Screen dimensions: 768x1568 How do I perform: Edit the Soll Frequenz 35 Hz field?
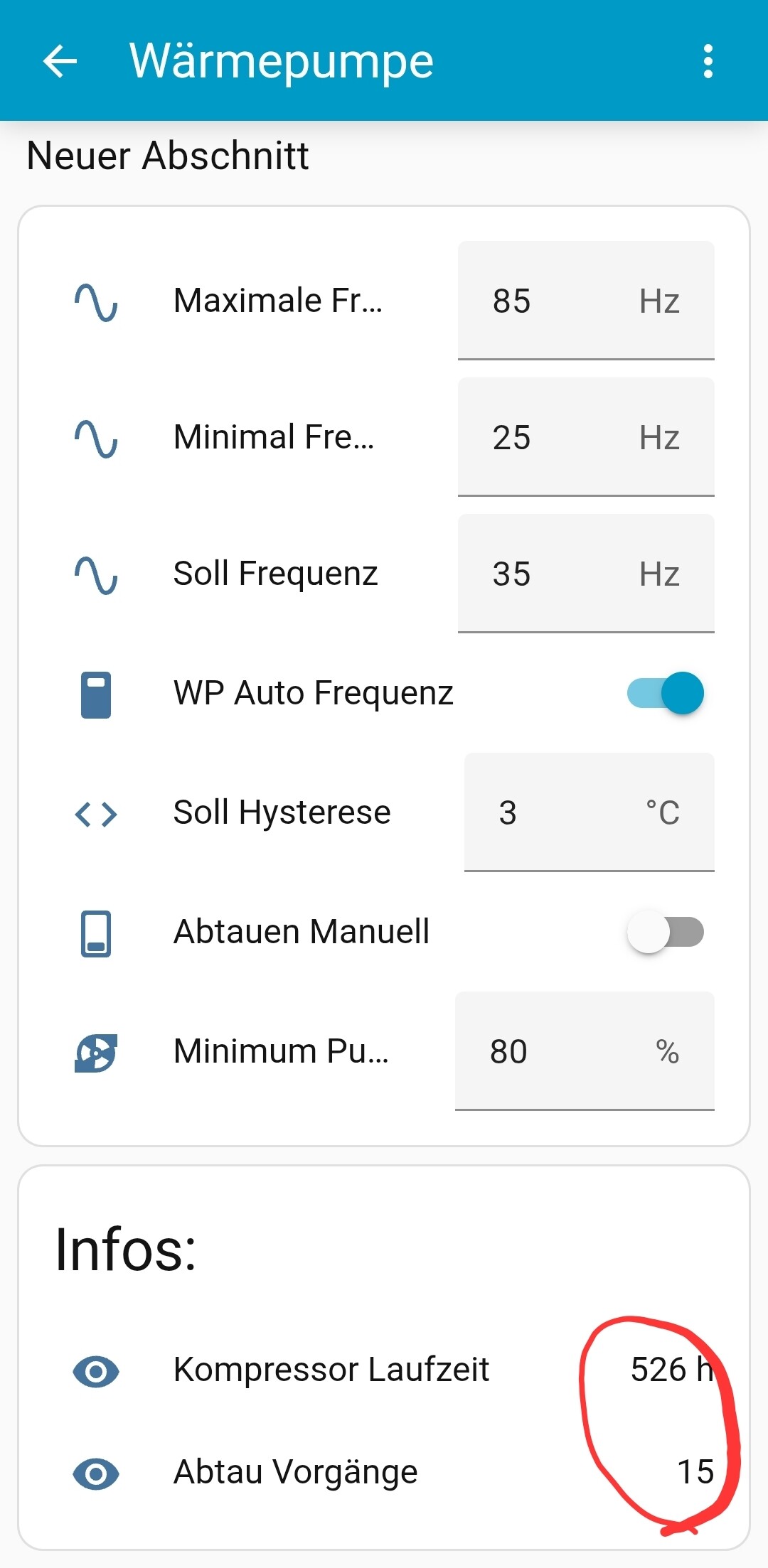click(586, 574)
